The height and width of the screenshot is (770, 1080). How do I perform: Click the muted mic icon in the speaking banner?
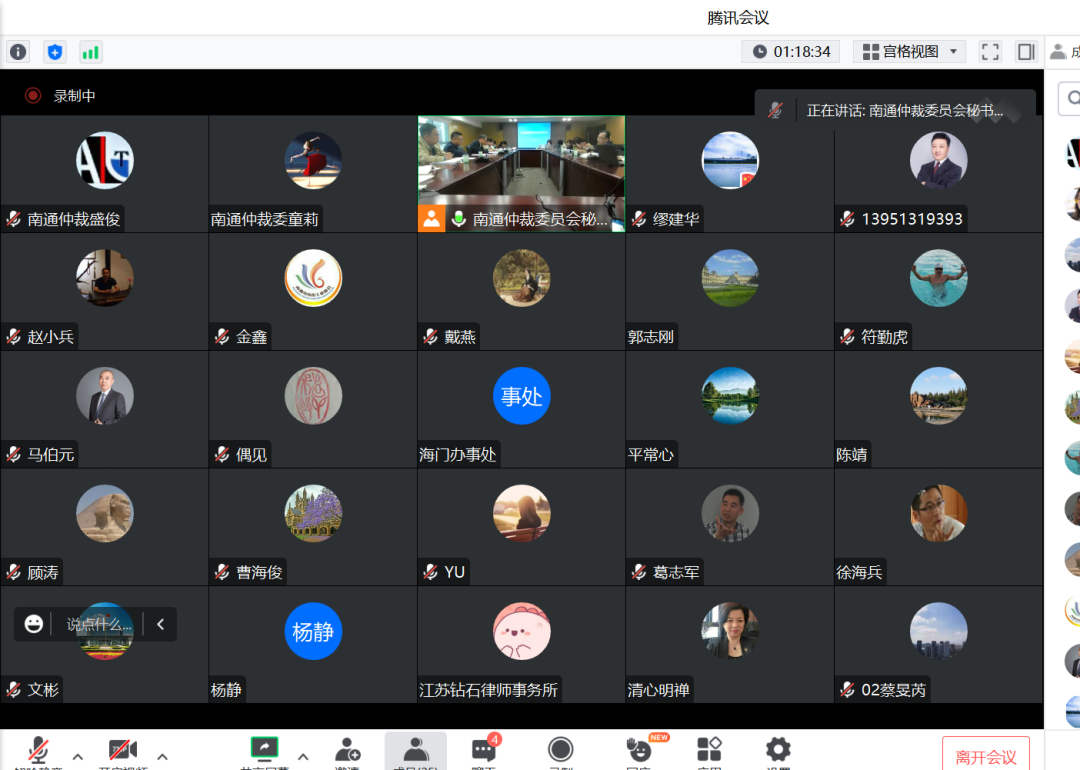click(776, 110)
